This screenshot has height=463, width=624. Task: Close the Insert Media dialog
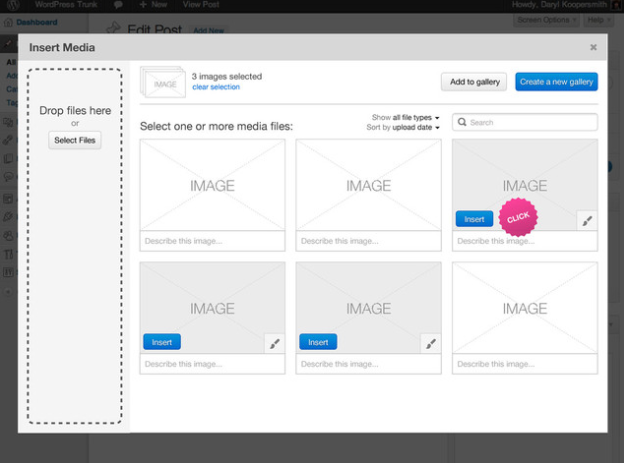pos(593,47)
